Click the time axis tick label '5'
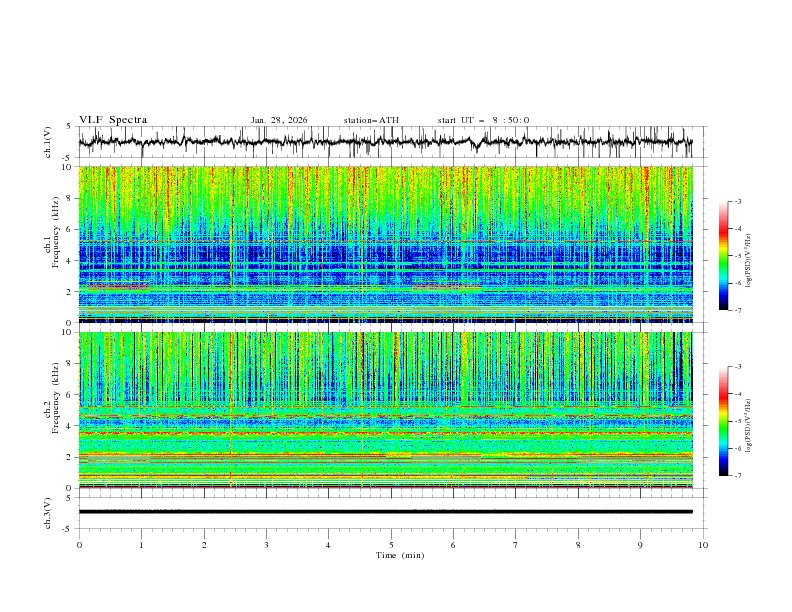The width and height of the screenshot is (792, 612). [391, 545]
